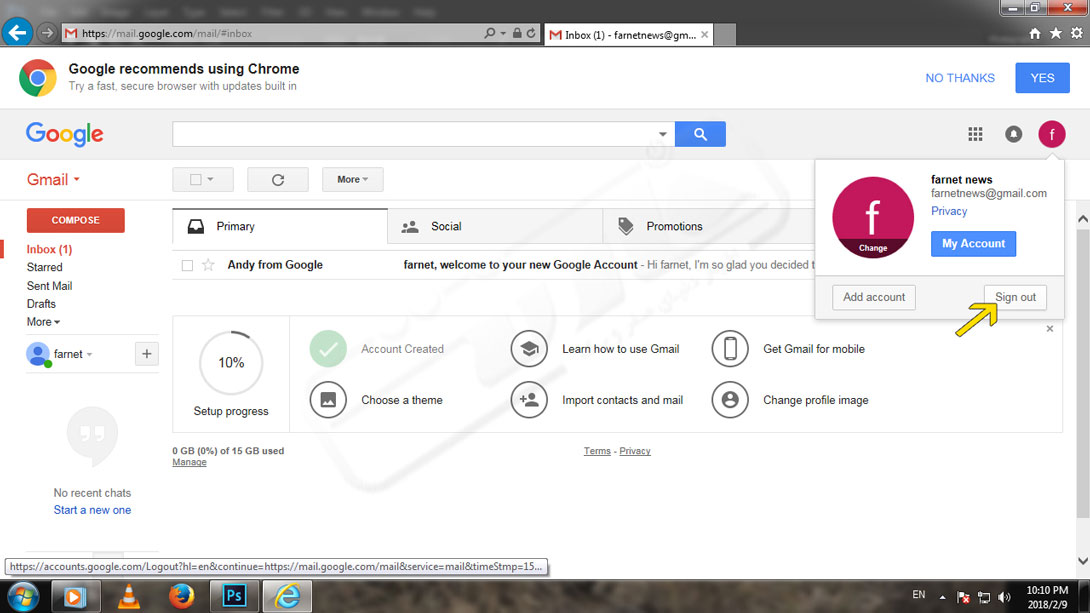Click the Learn how to use Gmail icon
The width and height of the screenshot is (1090, 613).
click(x=529, y=349)
